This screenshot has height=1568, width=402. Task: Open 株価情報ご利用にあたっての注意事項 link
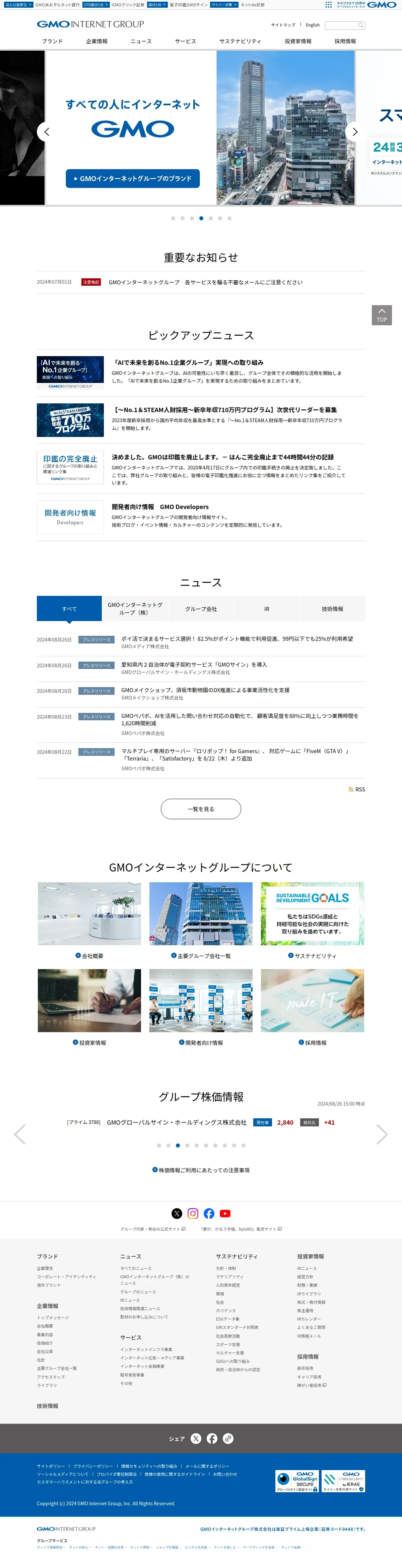[201, 1170]
